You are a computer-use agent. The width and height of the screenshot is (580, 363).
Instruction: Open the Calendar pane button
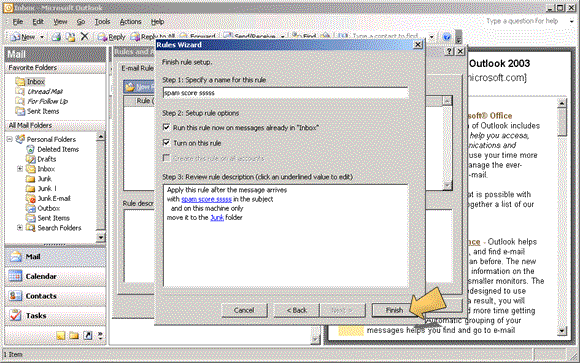click(x=55, y=276)
